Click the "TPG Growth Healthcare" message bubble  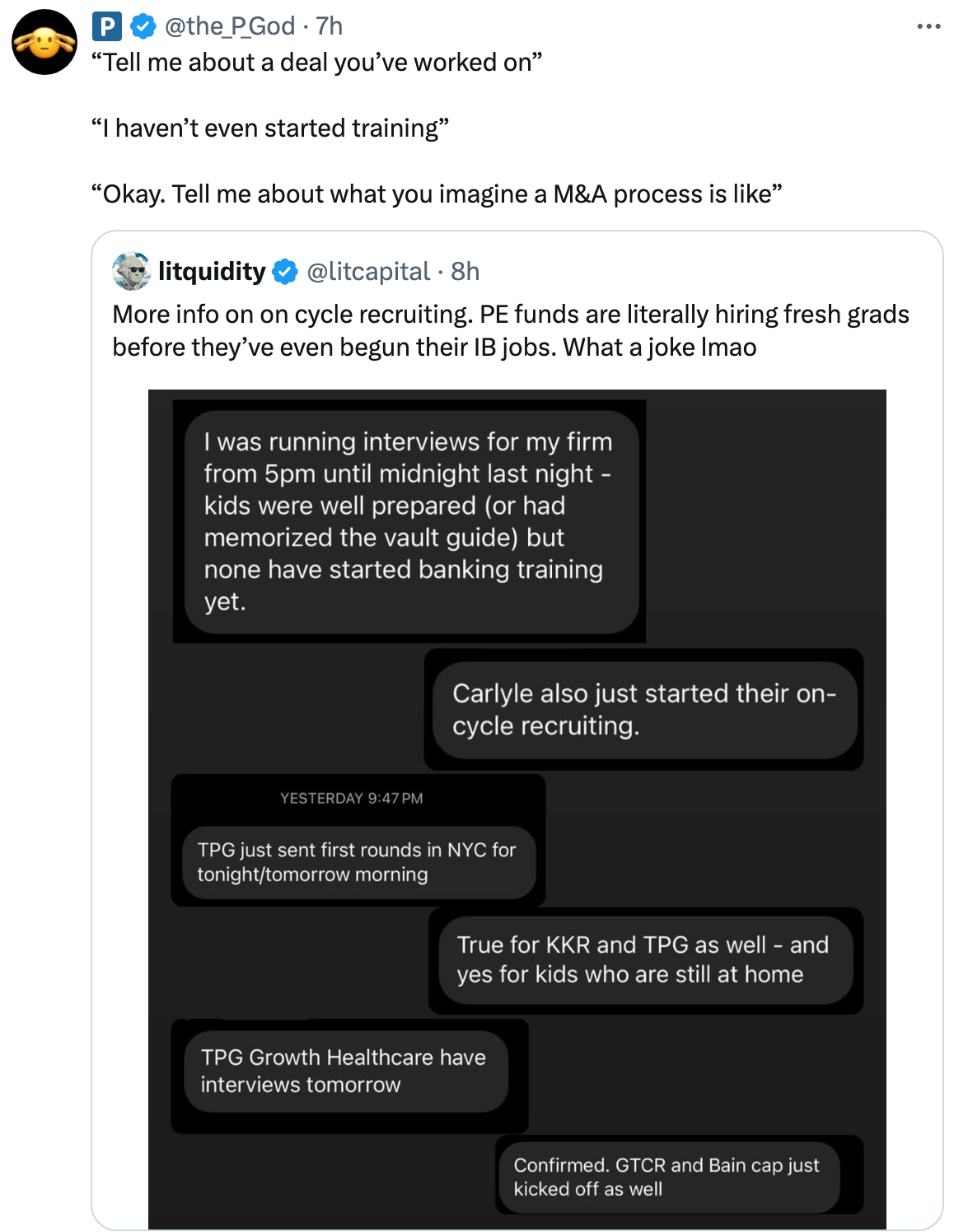[344, 1071]
